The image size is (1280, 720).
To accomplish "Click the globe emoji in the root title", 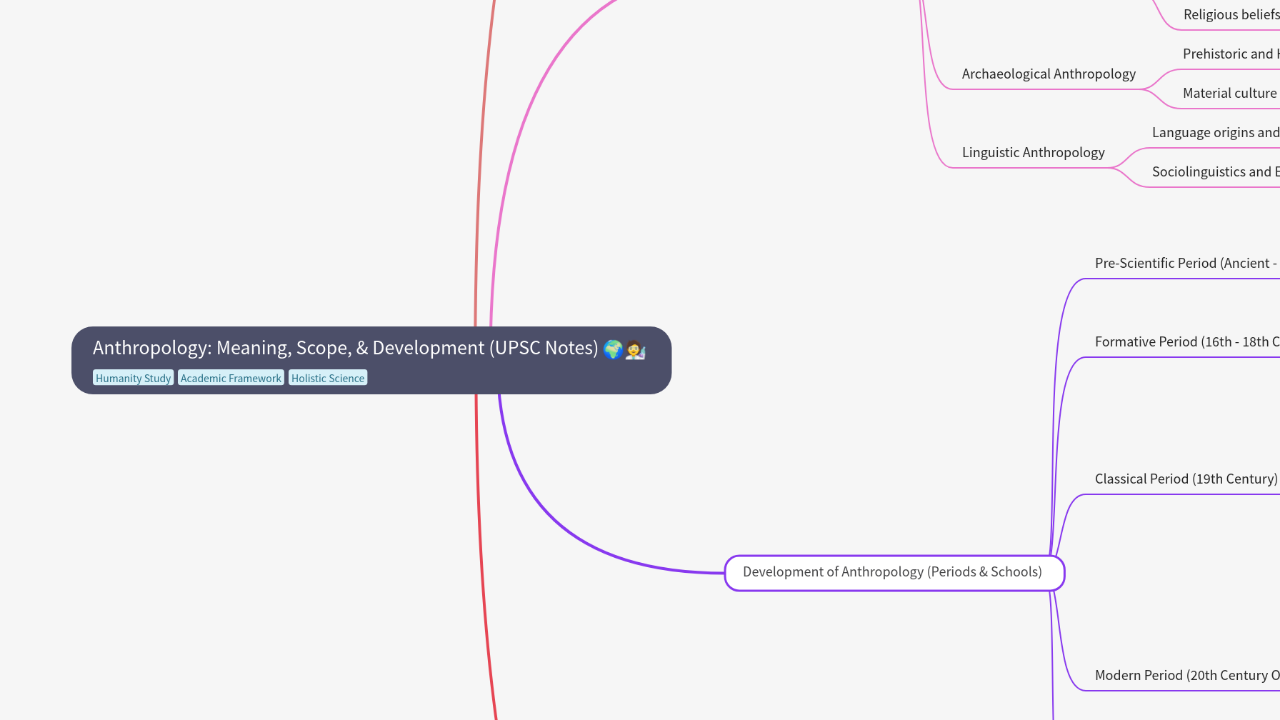I will [613, 349].
